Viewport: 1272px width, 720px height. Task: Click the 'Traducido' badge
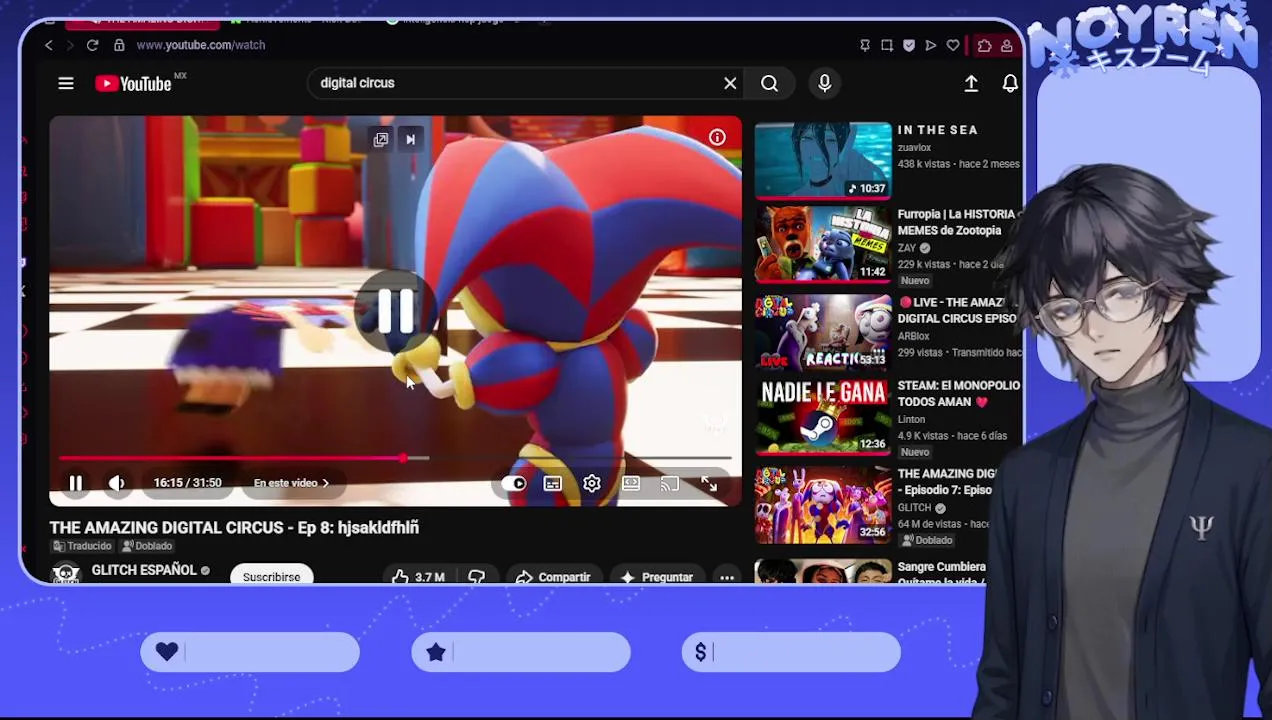(82, 546)
